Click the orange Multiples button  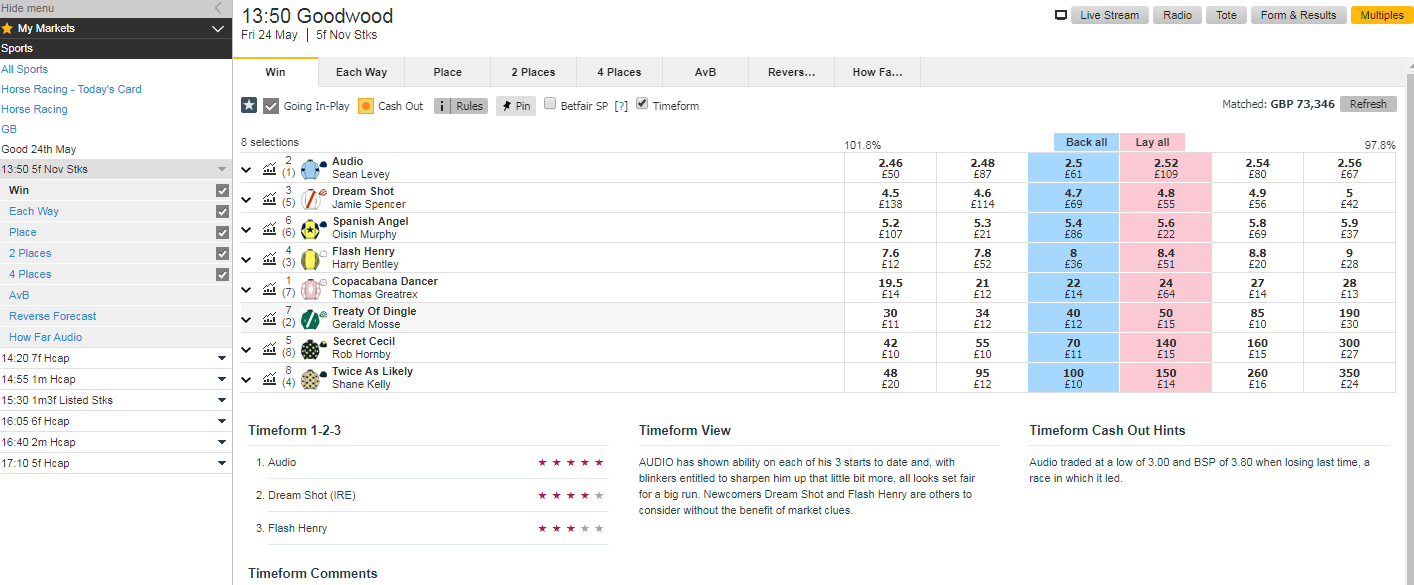(1382, 15)
